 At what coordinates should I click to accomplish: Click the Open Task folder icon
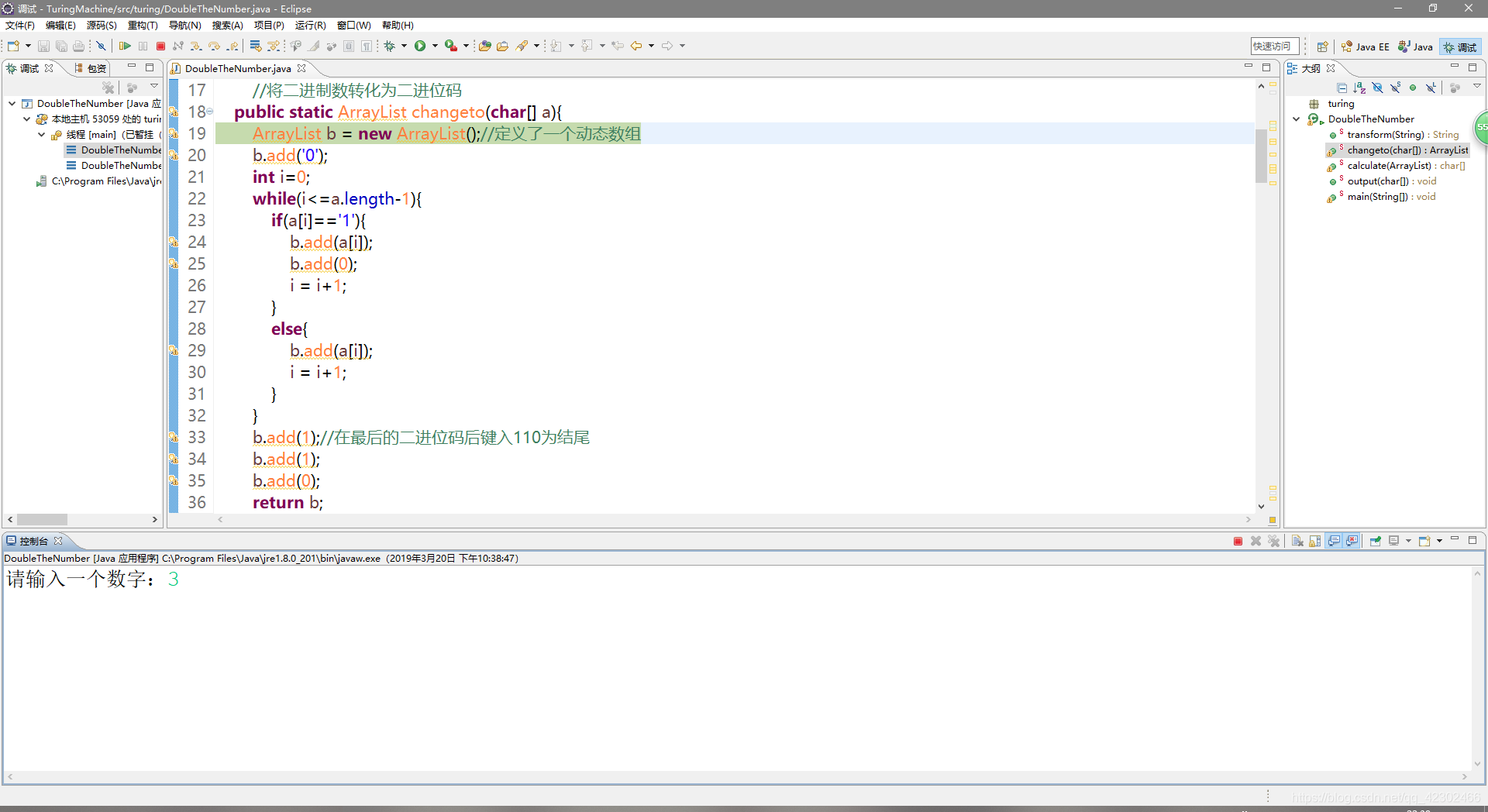[x=503, y=46]
